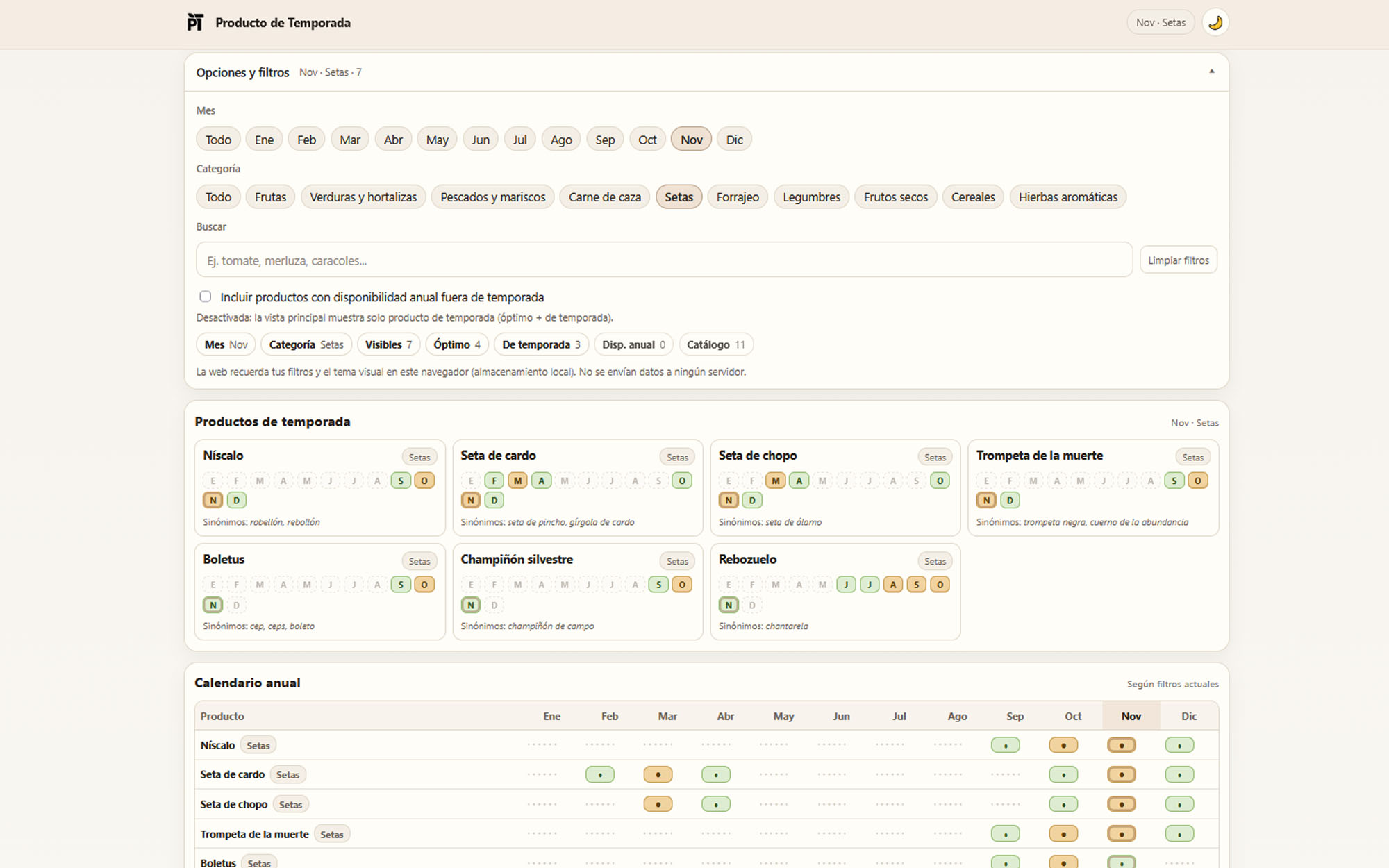The image size is (1389, 868).
Task: Click the green F month badge on Seta de cardo
Action: [494, 481]
